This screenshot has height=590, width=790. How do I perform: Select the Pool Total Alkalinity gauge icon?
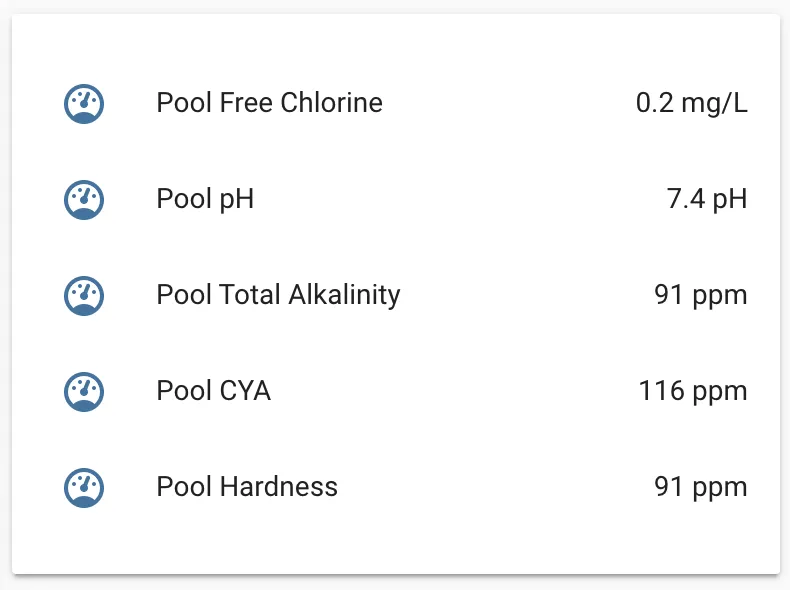click(84, 295)
